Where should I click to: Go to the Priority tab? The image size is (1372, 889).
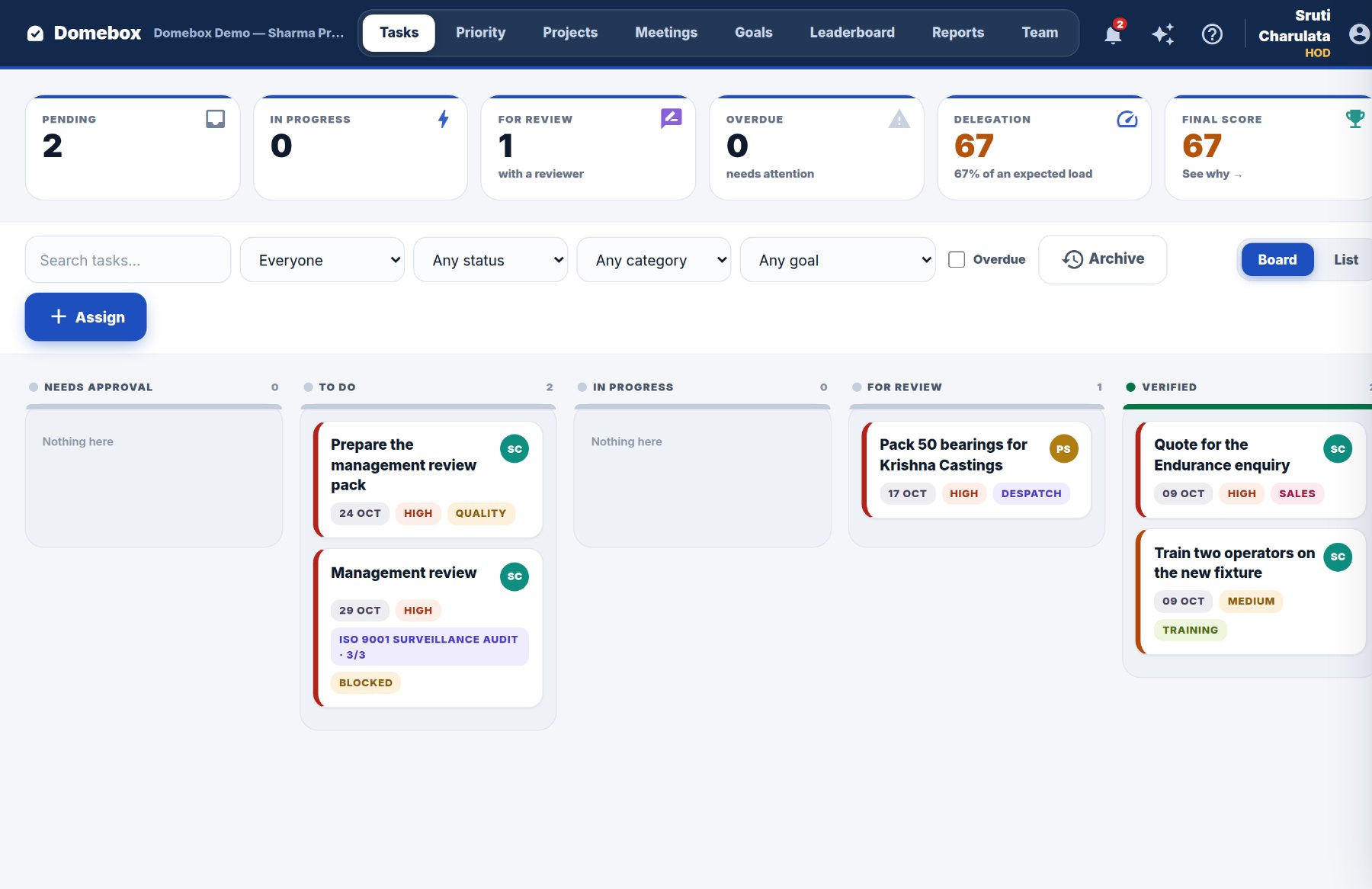coord(480,33)
